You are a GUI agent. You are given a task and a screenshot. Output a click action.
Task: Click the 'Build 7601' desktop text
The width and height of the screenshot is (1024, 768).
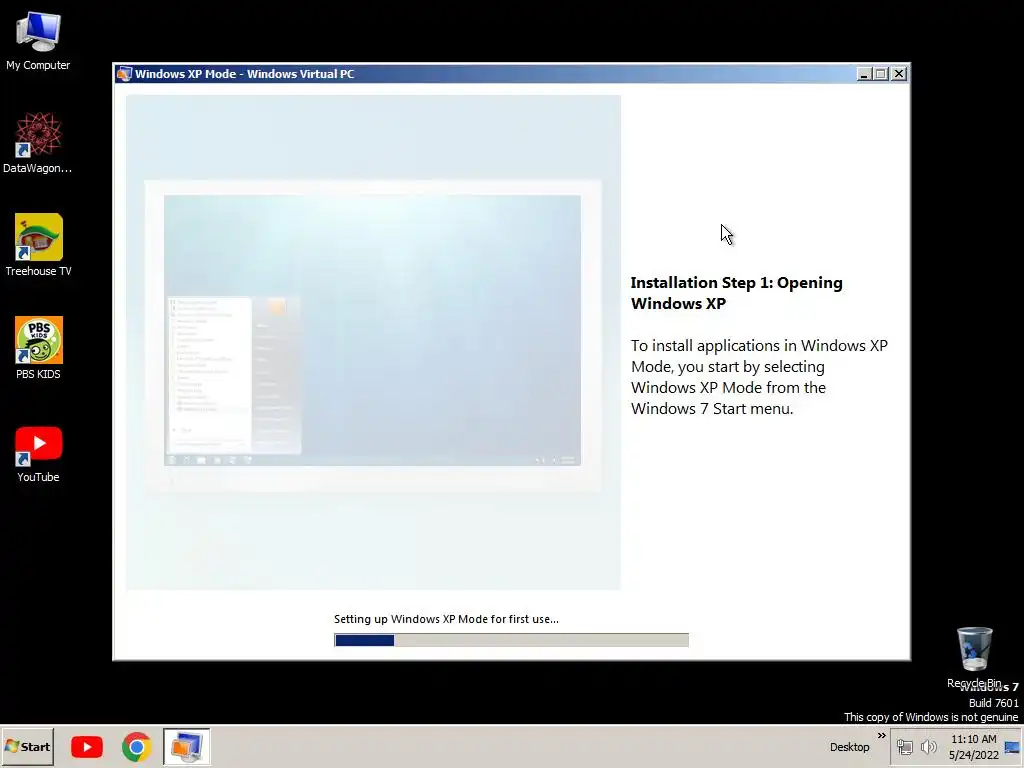coord(993,703)
